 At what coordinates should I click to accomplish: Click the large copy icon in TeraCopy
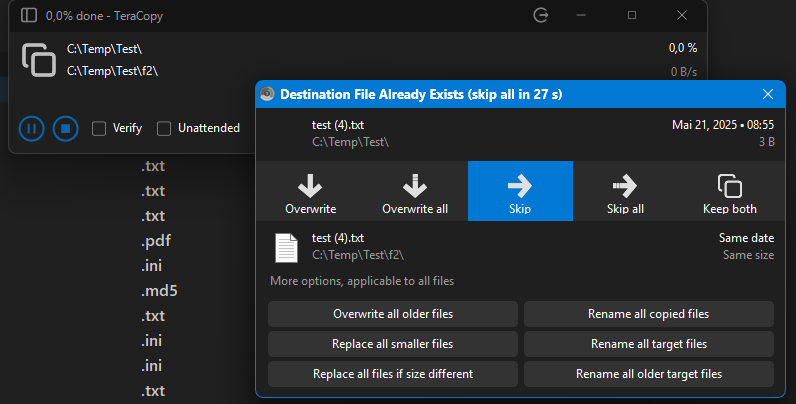39,60
